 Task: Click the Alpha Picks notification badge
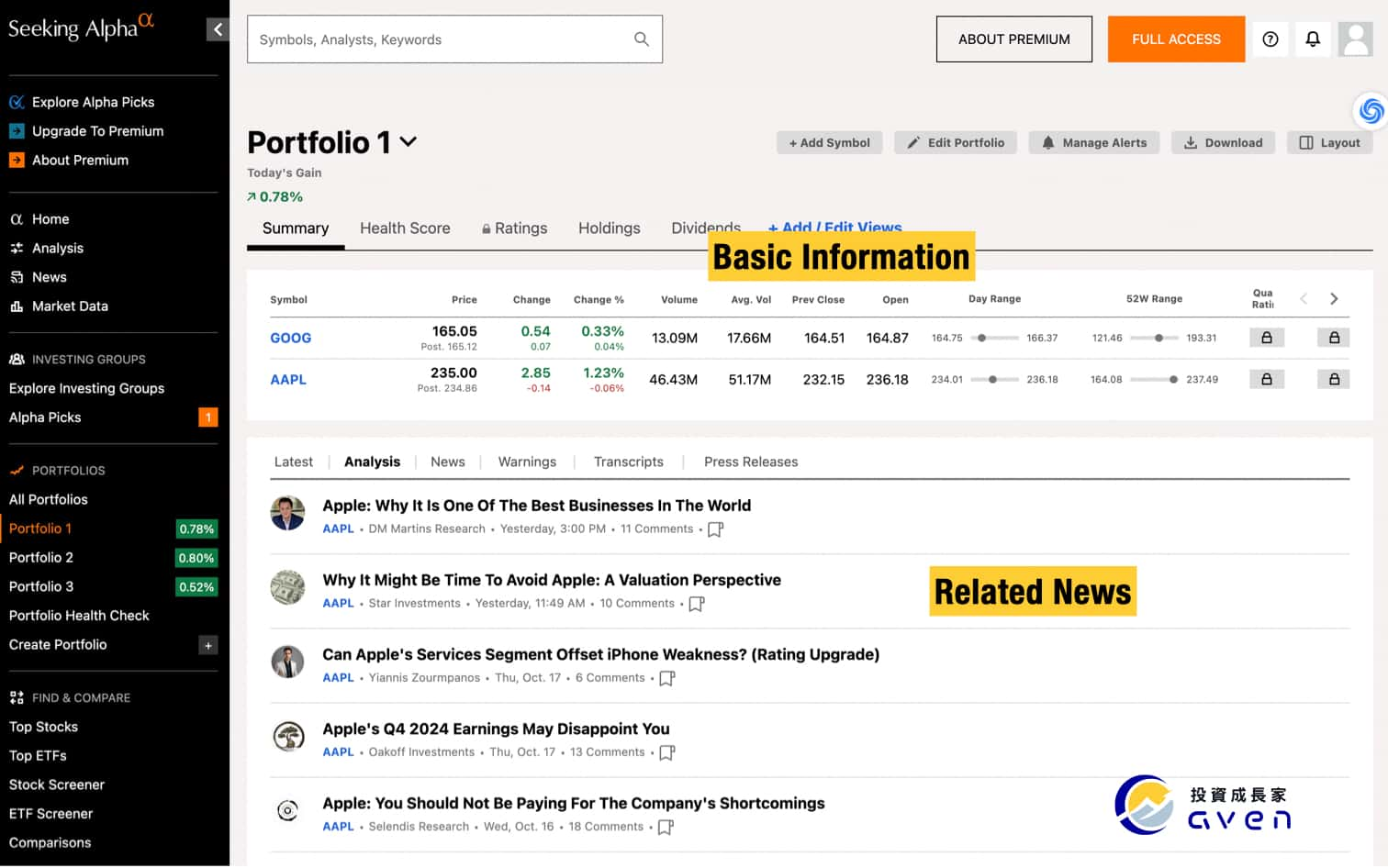pyautogui.click(x=208, y=417)
